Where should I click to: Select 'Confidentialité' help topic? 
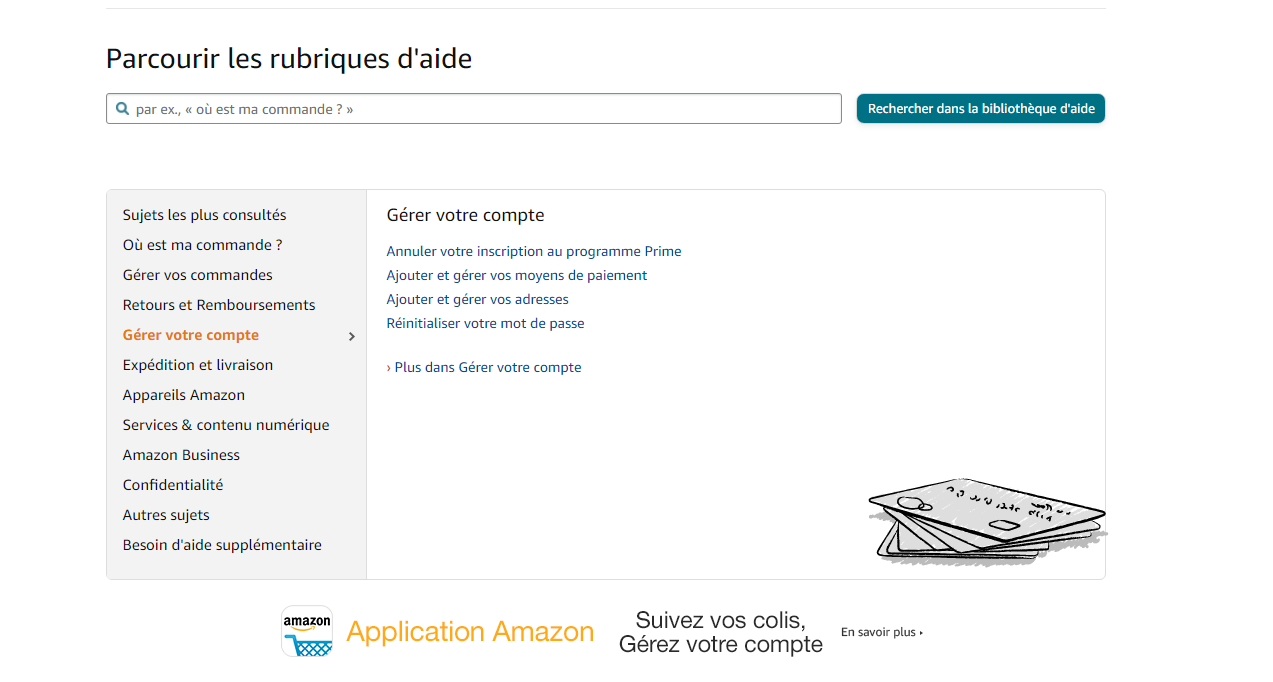tap(173, 485)
